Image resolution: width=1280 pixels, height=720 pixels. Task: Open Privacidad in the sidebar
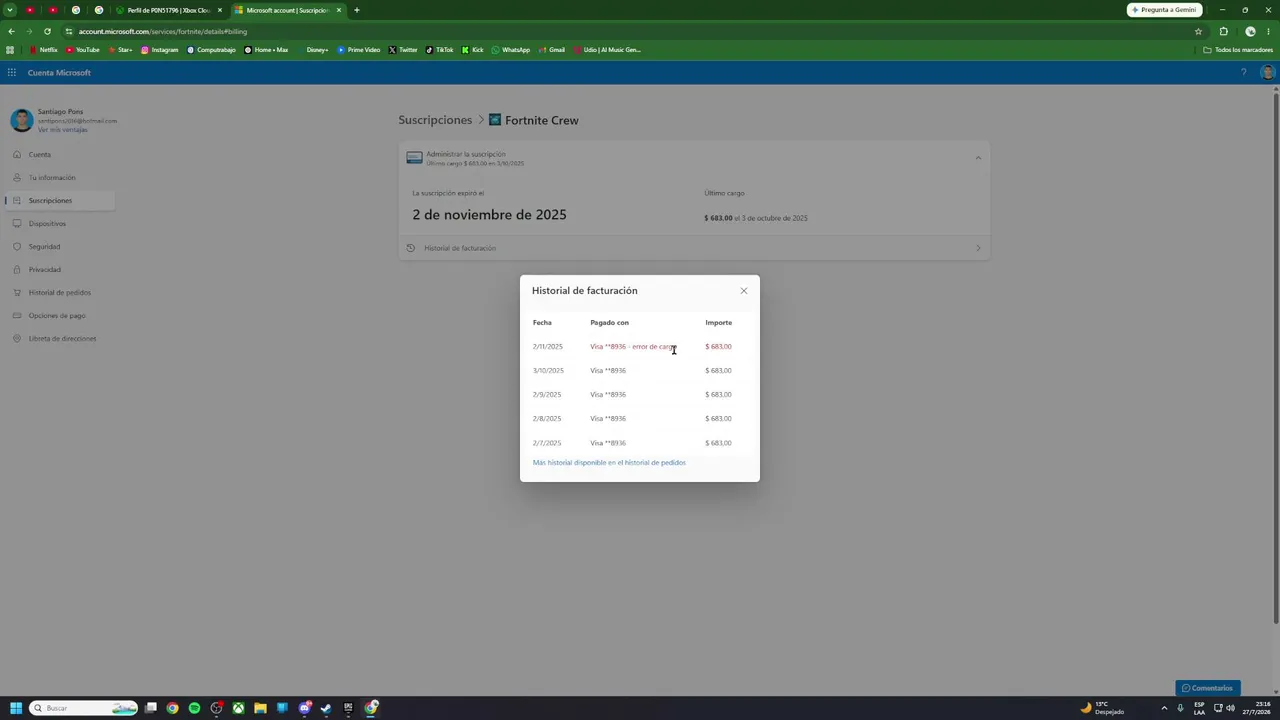pos(45,270)
